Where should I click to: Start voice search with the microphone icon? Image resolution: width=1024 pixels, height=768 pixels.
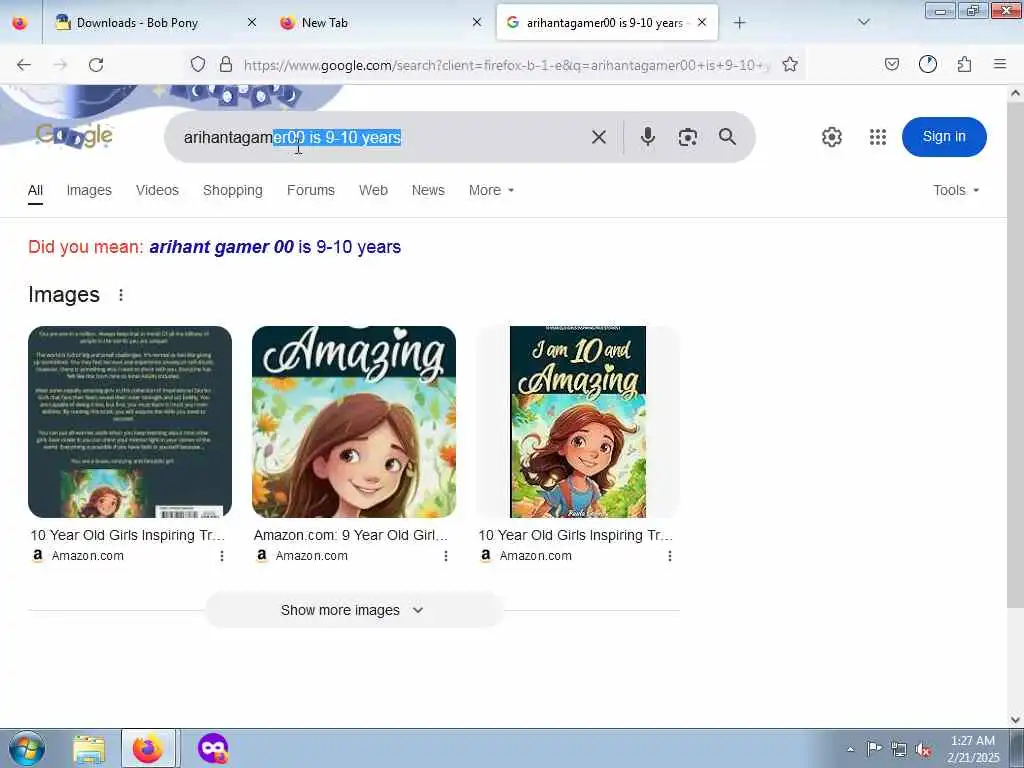point(648,136)
